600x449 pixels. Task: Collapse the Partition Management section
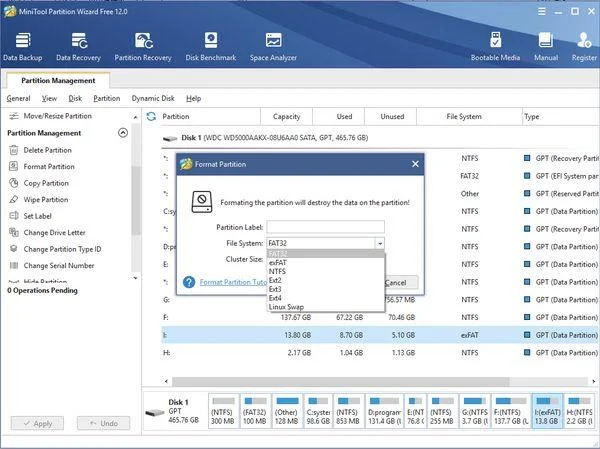(123, 133)
